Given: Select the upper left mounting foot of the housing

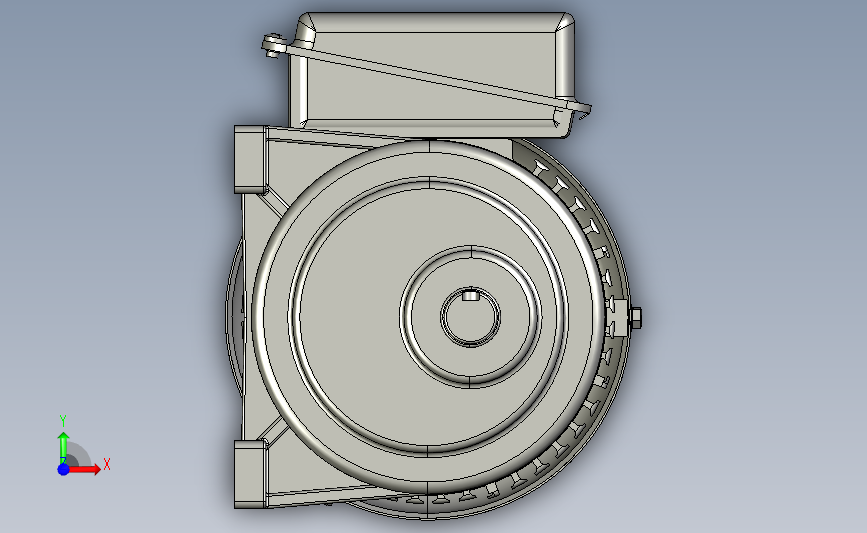Looking at the screenshot, I should (x=250, y=160).
